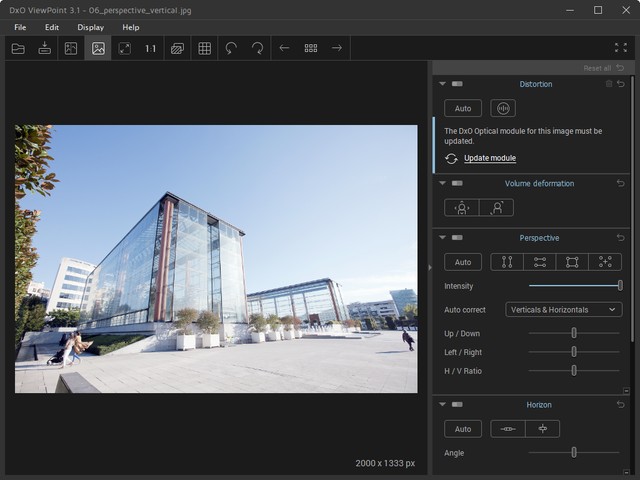Open the Edit menu
This screenshot has width=640, height=480.
[52, 27]
